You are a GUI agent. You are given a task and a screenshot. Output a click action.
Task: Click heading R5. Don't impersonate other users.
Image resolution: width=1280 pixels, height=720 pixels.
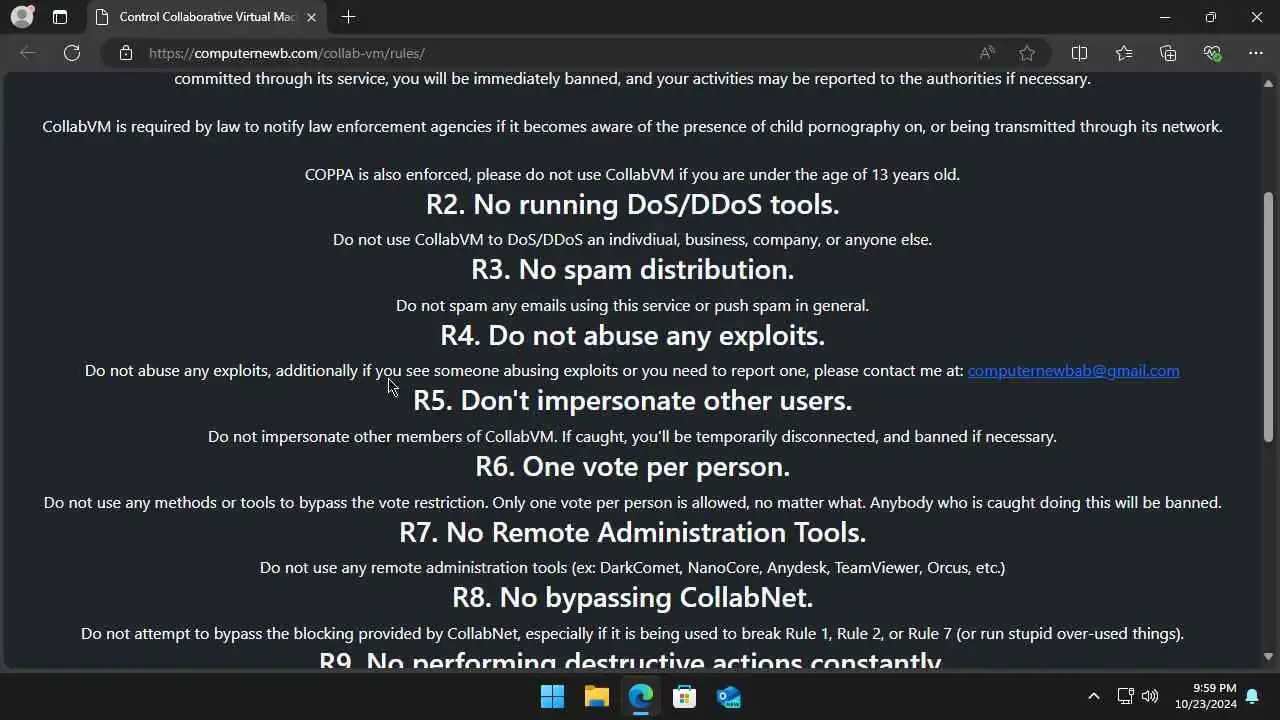tap(632, 401)
